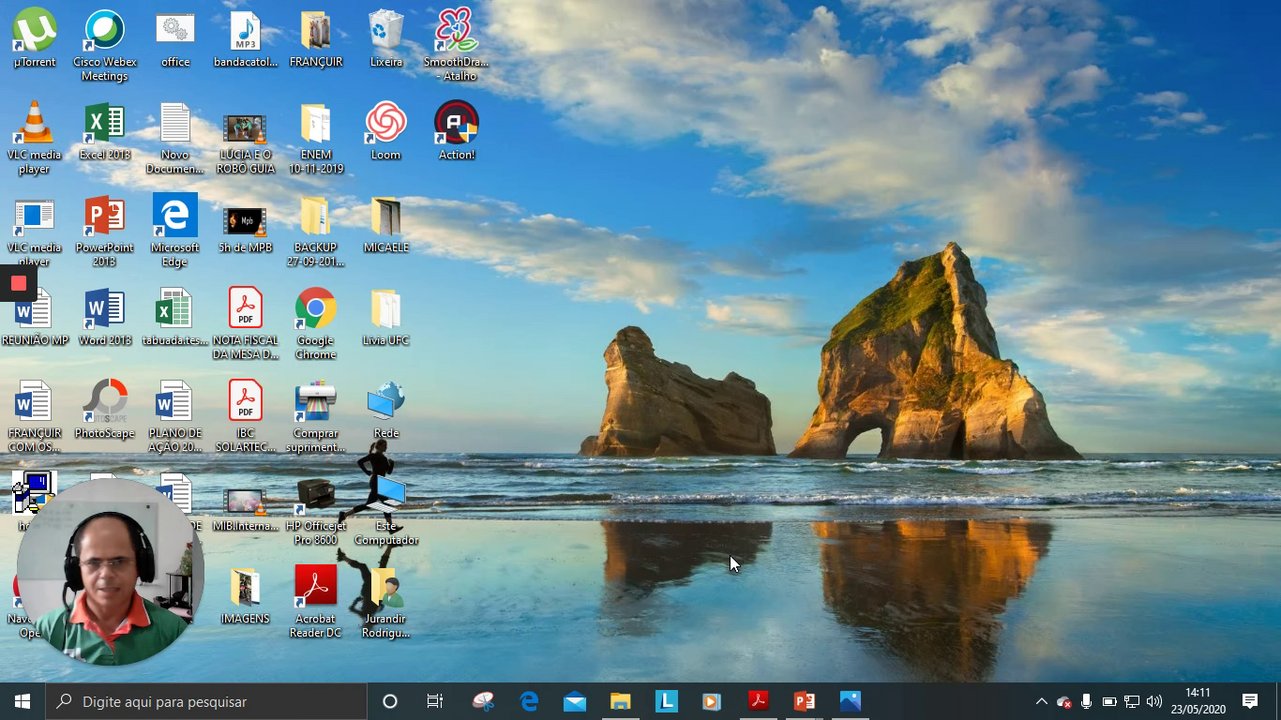
Task: Open PowerPoint 2013 desktop shortcut
Action: coord(105,231)
